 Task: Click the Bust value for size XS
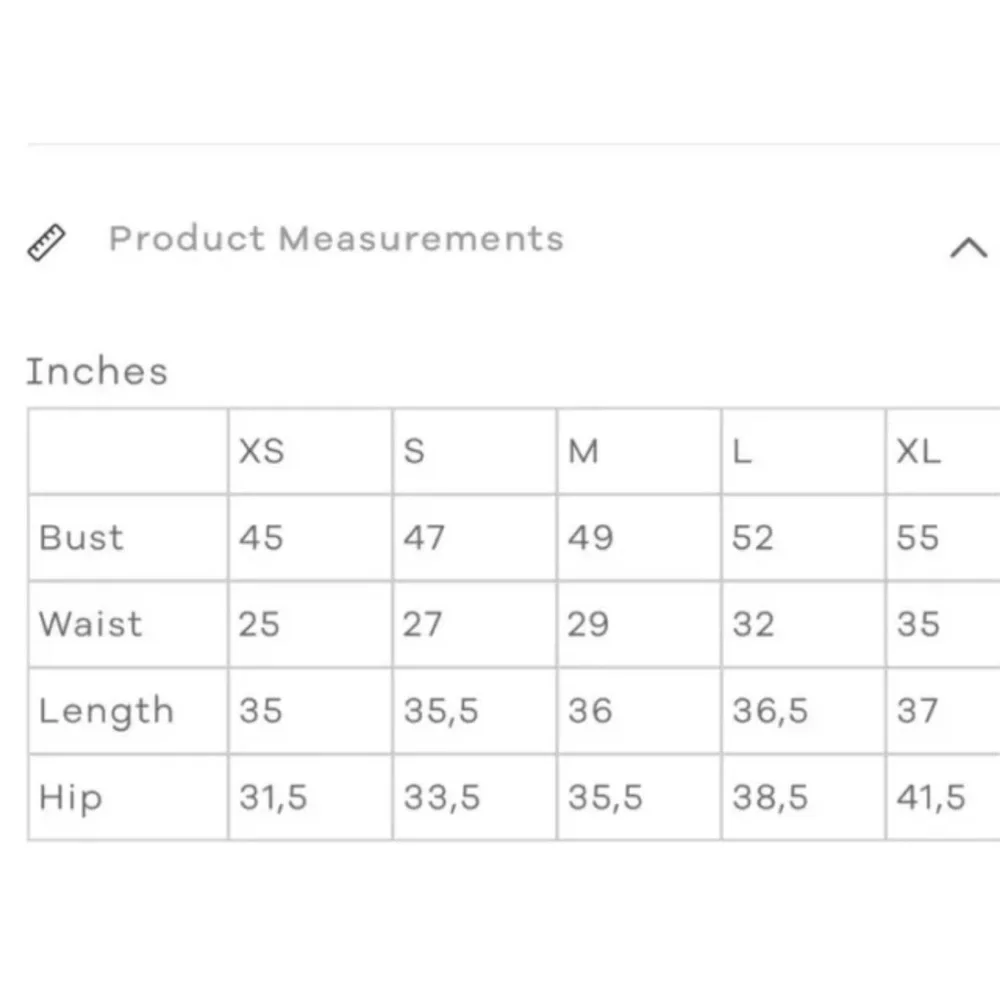click(260, 538)
